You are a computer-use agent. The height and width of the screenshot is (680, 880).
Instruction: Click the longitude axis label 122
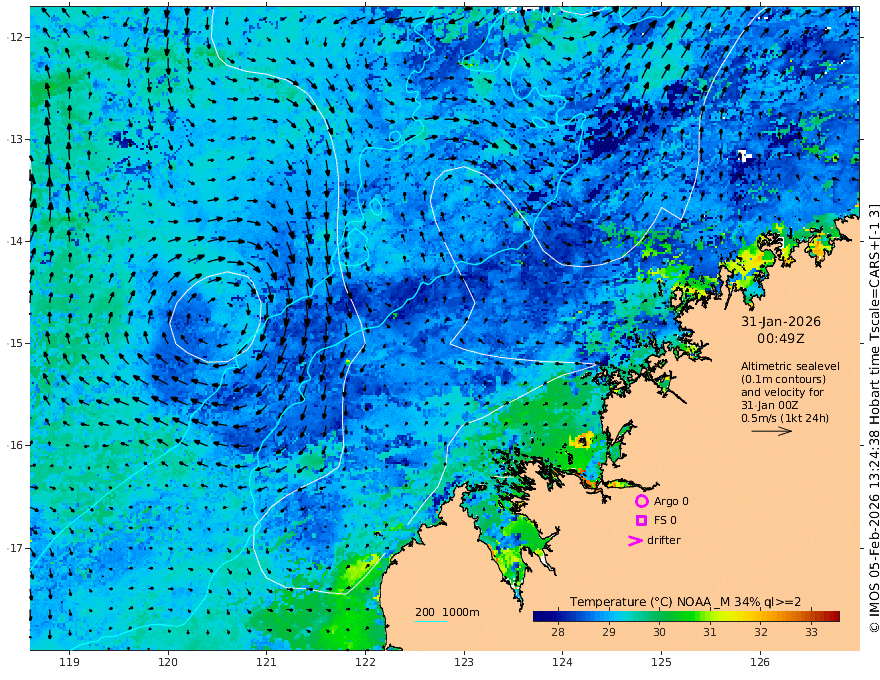click(365, 663)
